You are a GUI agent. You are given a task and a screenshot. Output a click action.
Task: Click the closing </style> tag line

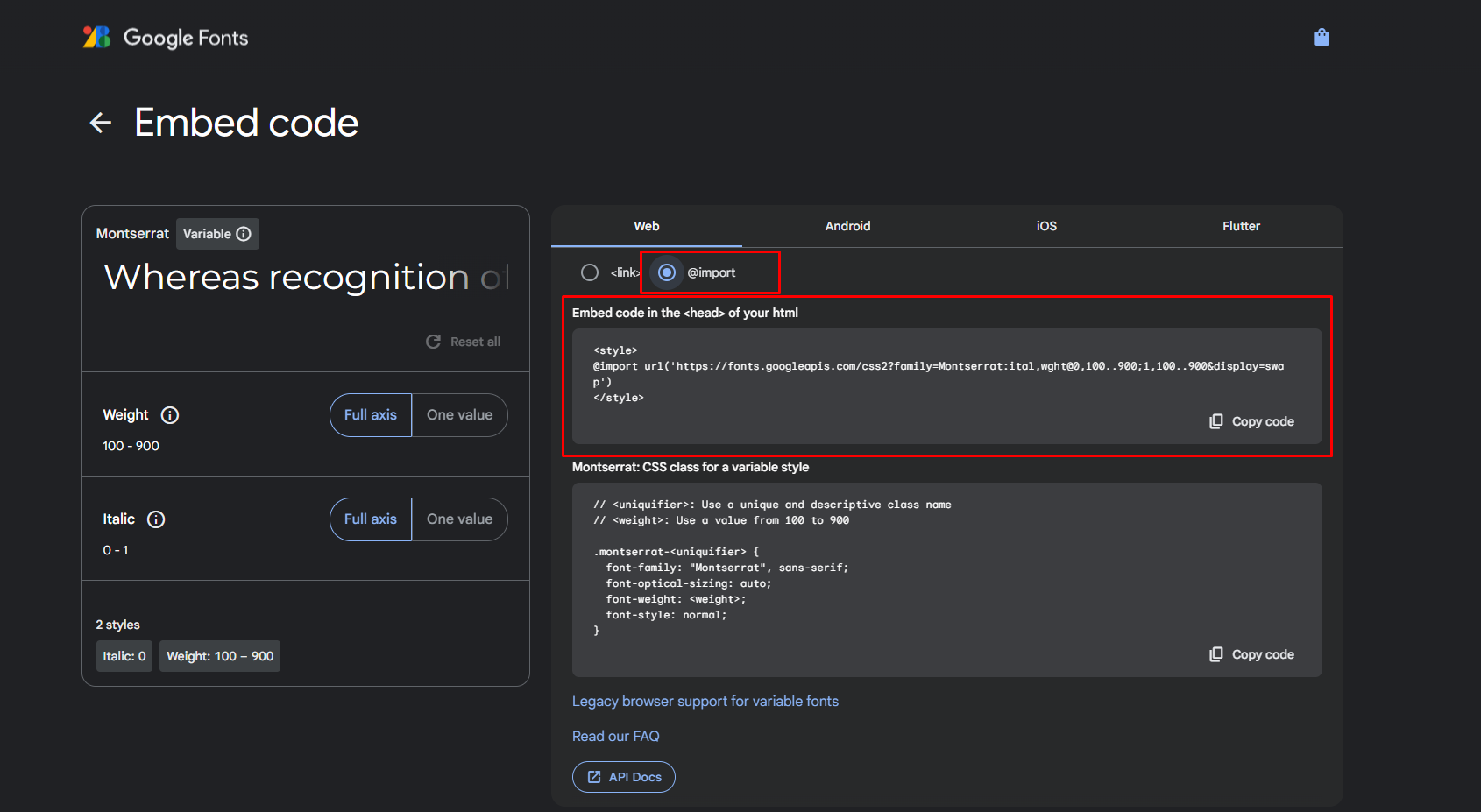pyautogui.click(x=619, y=398)
